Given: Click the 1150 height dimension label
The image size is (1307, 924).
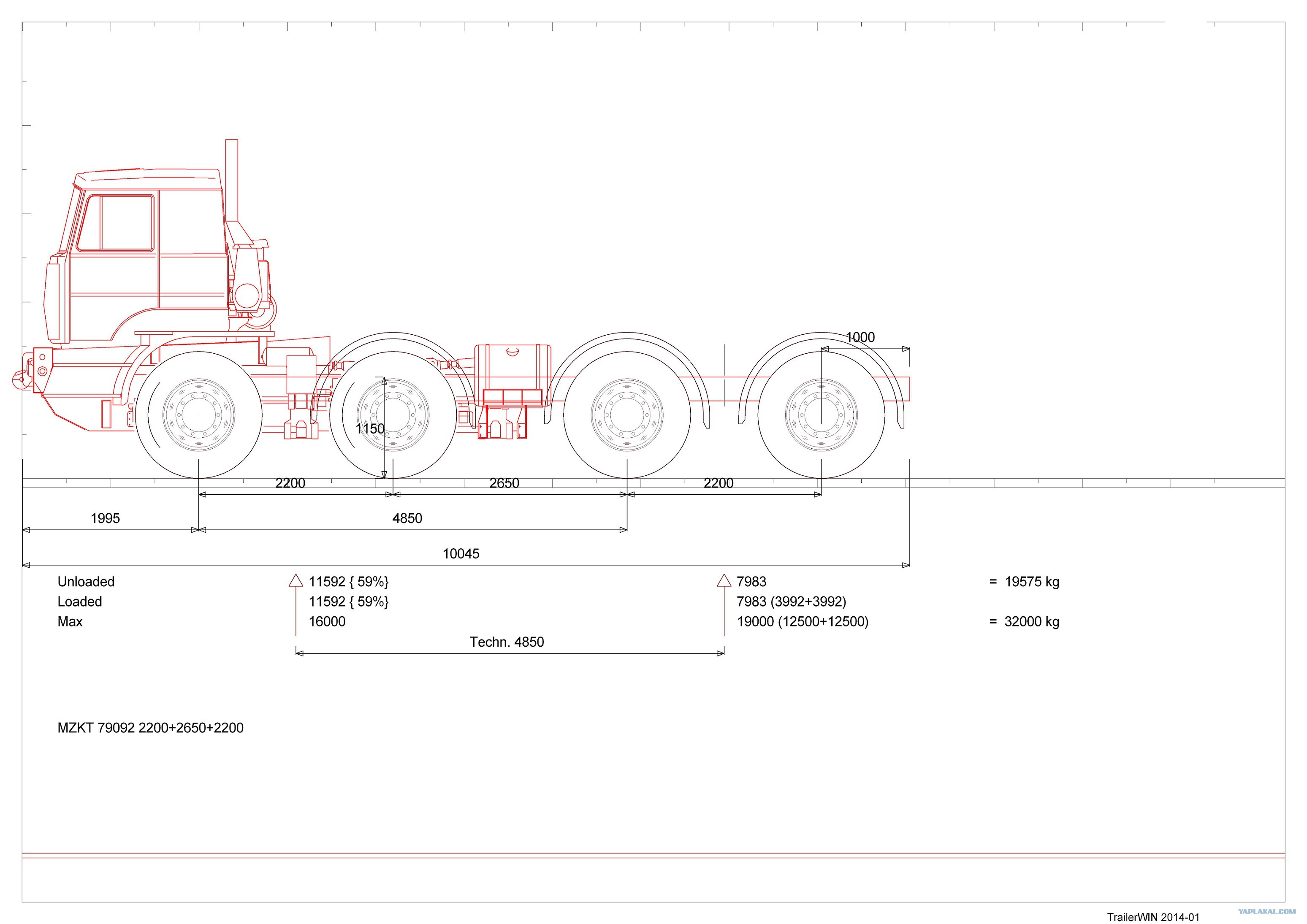Looking at the screenshot, I should pyautogui.click(x=370, y=429).
